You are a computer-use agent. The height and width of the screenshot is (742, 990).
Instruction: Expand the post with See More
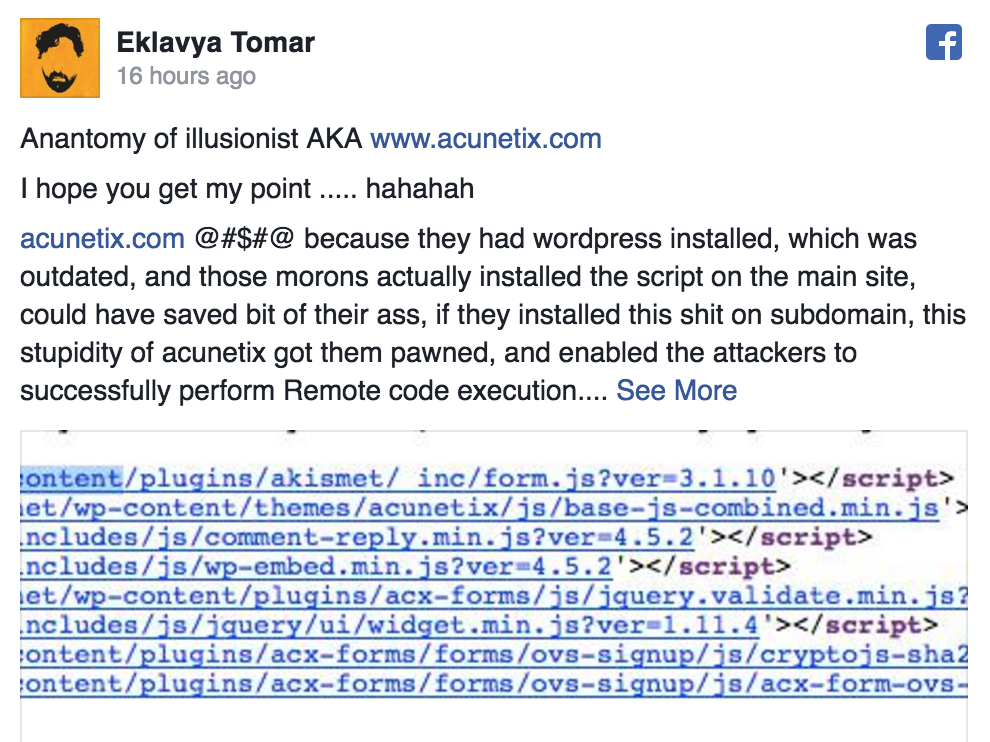coord(676,390)
